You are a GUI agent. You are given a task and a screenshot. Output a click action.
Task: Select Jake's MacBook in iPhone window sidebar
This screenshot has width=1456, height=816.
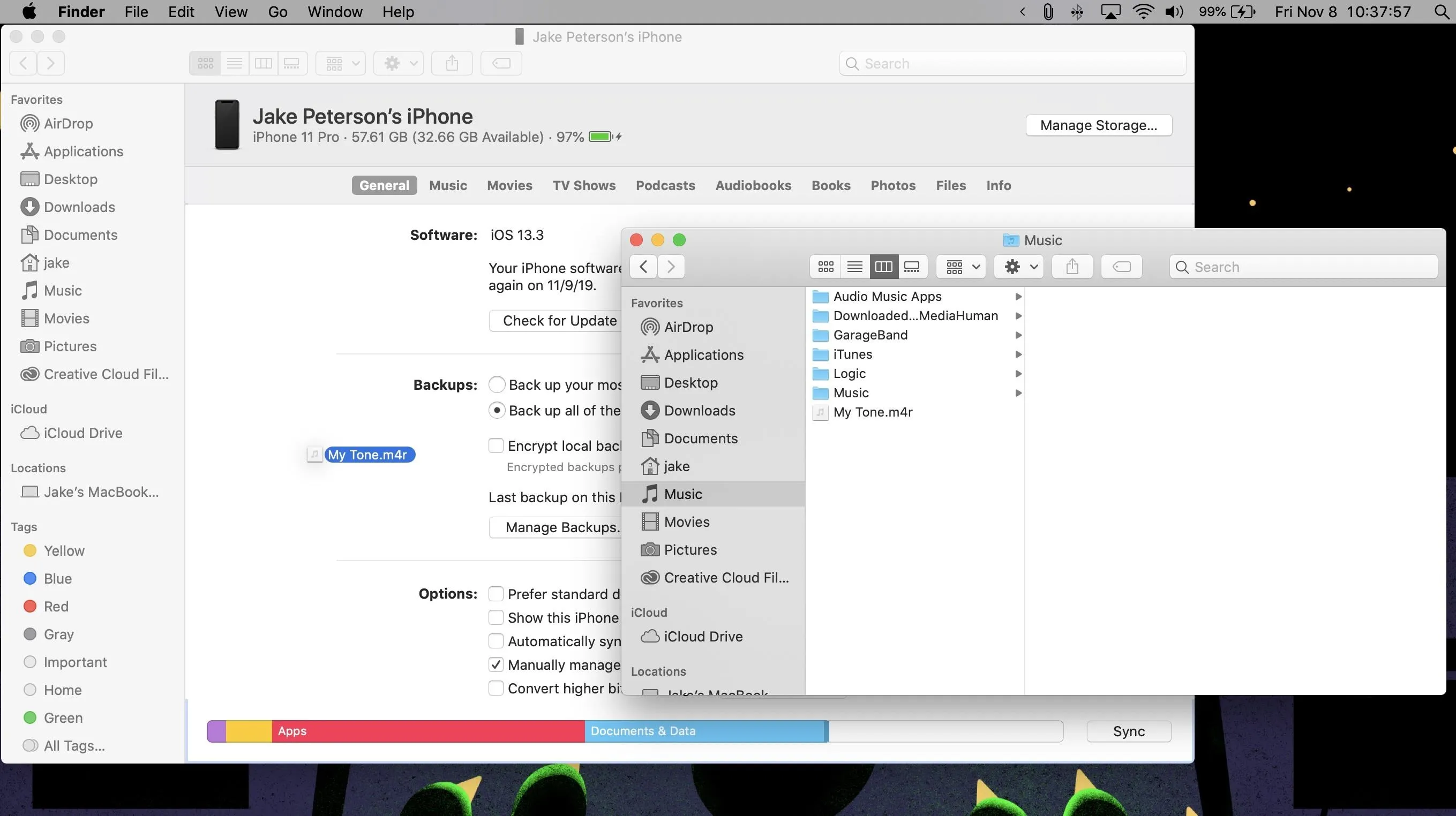tap(90, 492)
